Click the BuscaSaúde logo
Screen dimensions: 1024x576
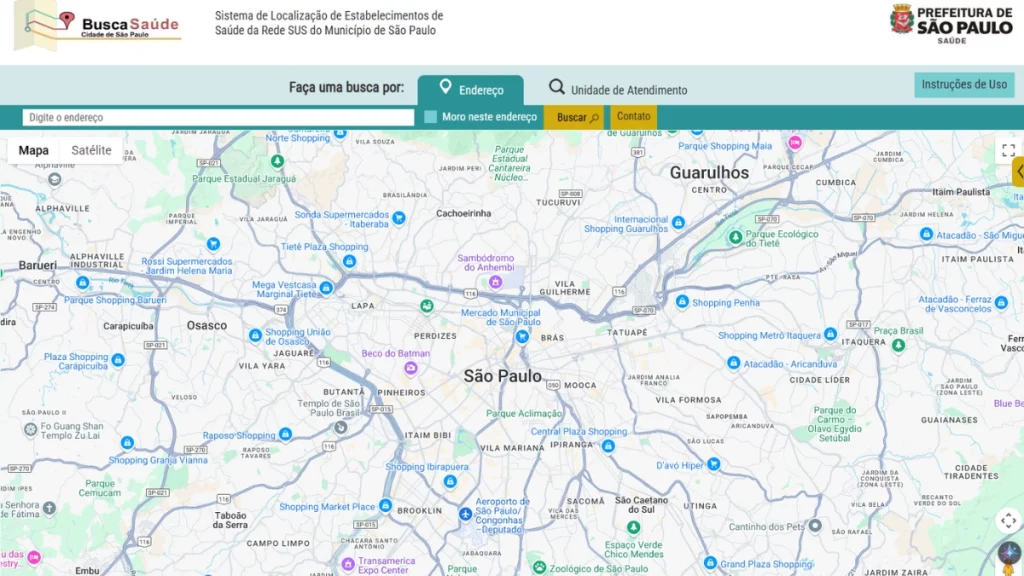point(98,25)
